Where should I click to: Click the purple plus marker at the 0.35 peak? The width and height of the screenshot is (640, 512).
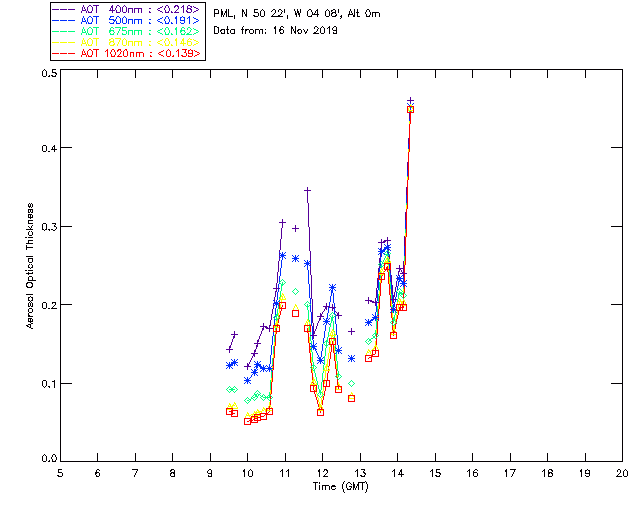307,190
